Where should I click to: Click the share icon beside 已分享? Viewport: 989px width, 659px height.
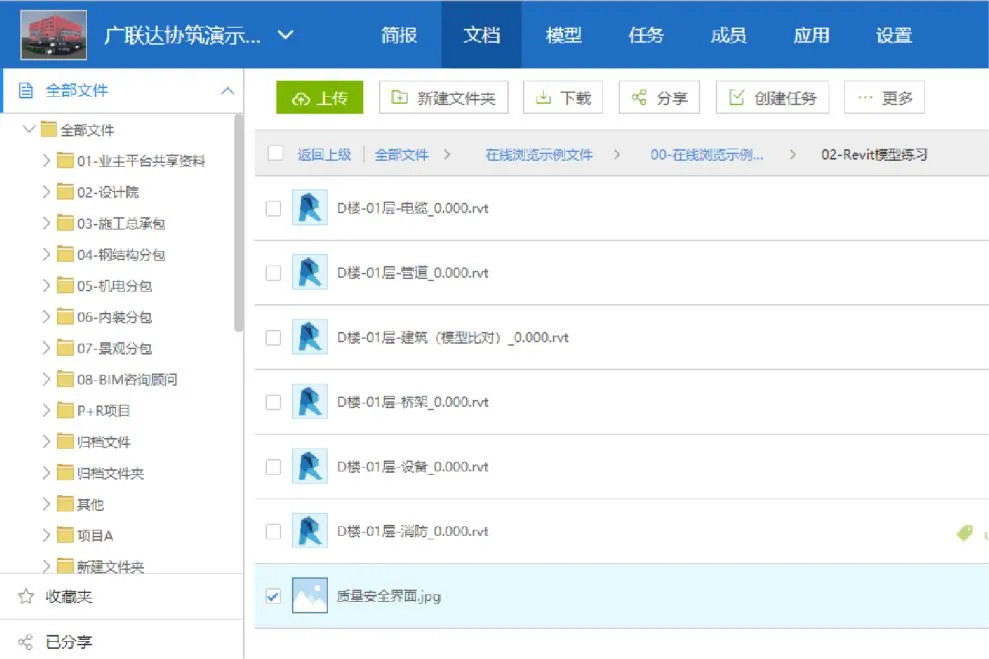(26, 642)
